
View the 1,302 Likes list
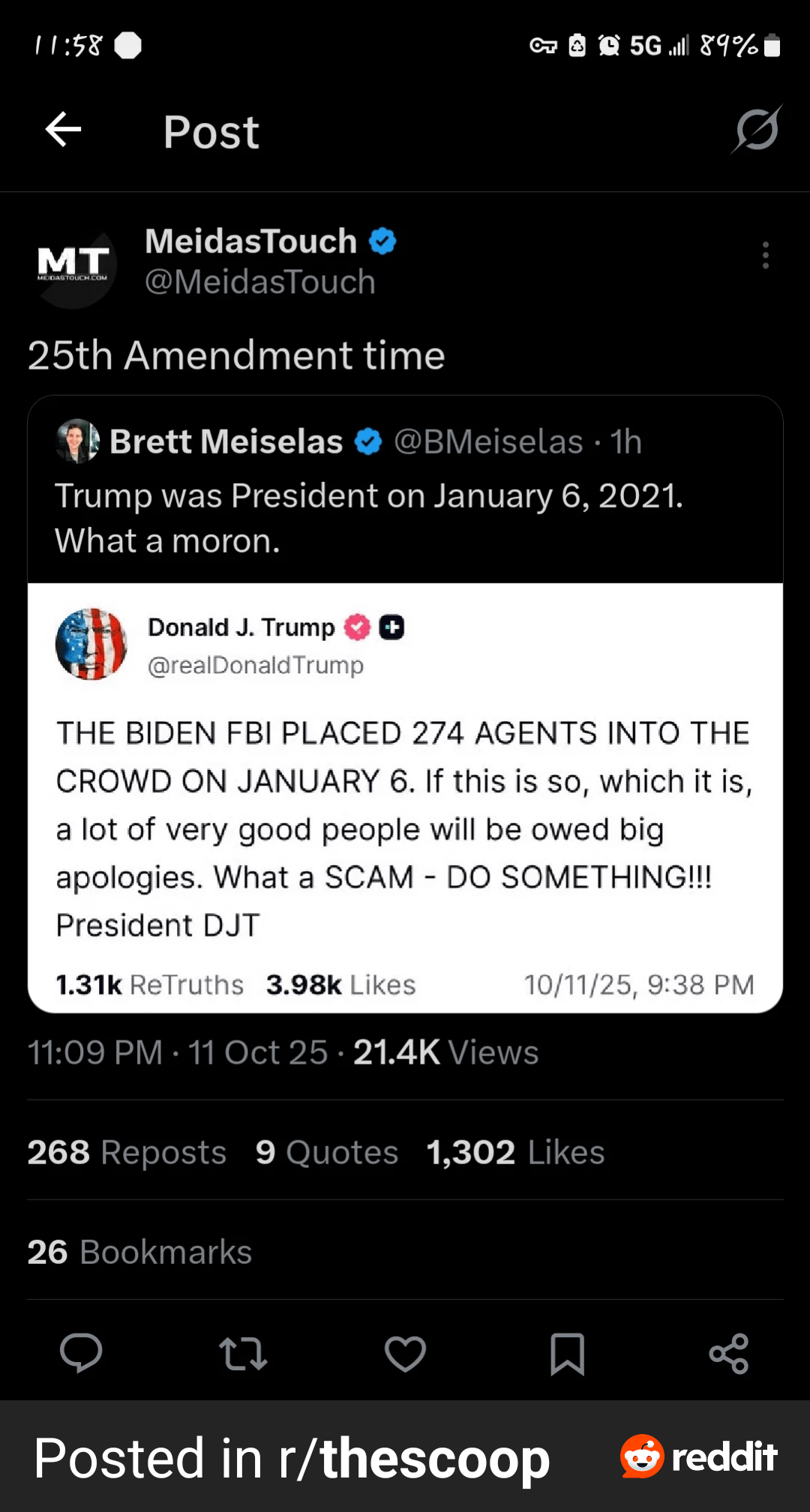point(515,1152)
